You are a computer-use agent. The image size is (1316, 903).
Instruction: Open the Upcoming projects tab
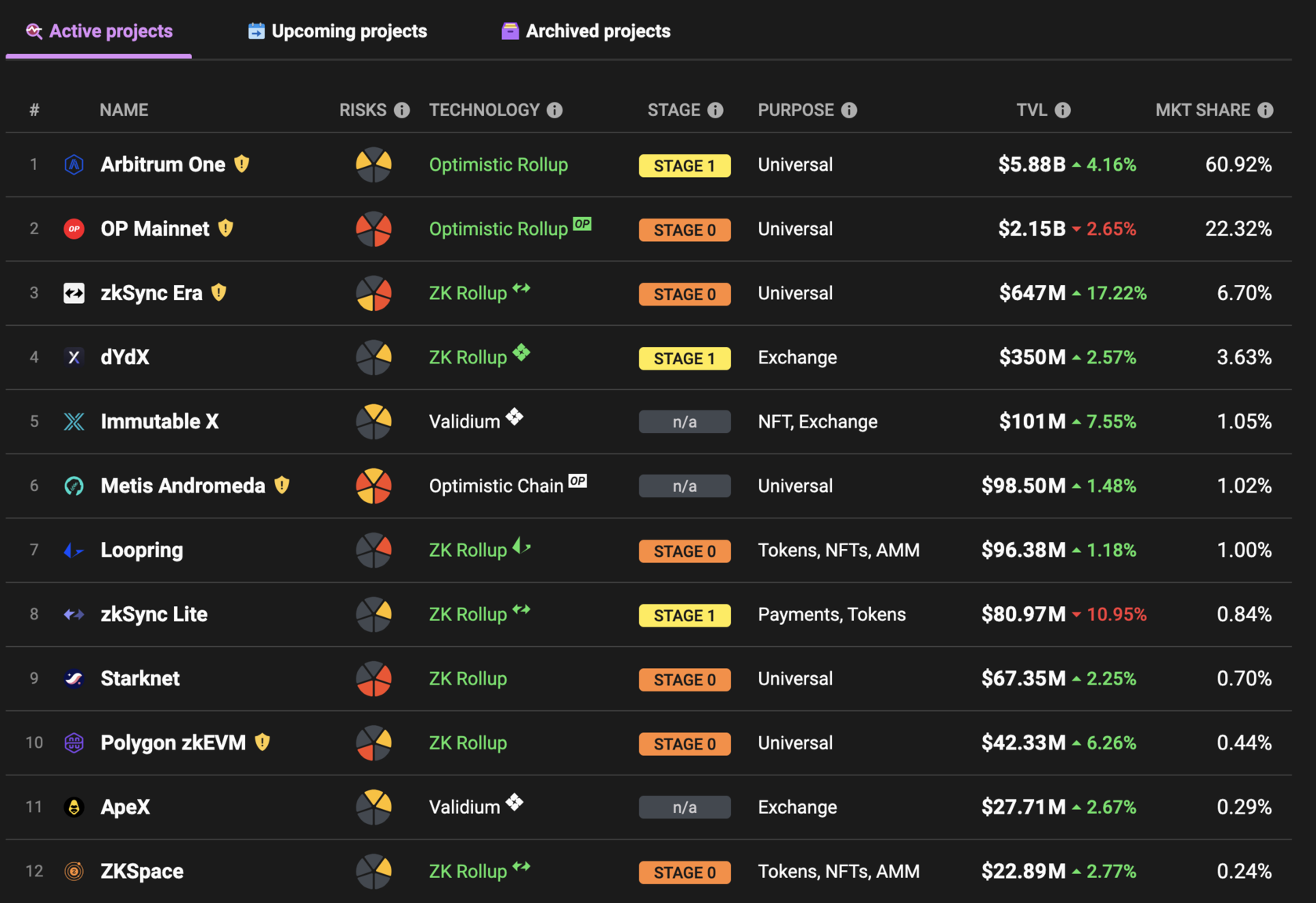click(x=338, y=31)
